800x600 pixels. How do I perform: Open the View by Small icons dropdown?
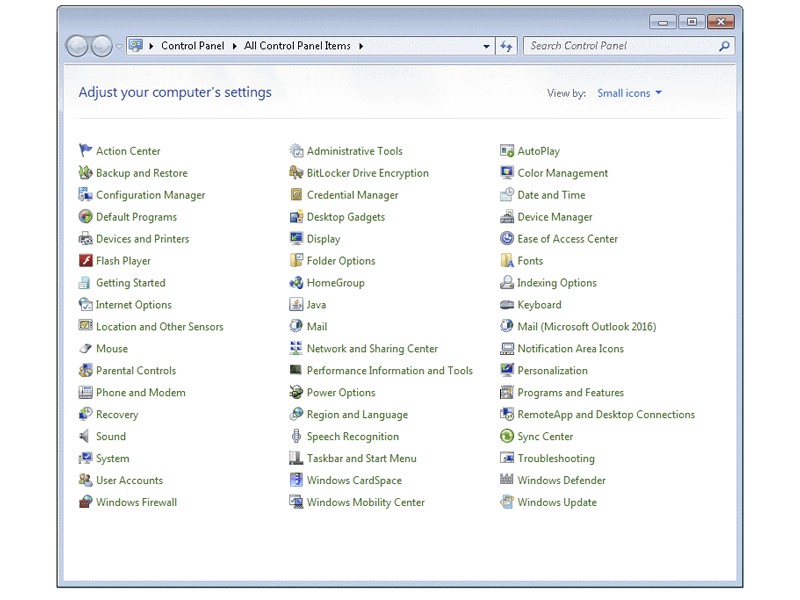(x=630, y=93)
